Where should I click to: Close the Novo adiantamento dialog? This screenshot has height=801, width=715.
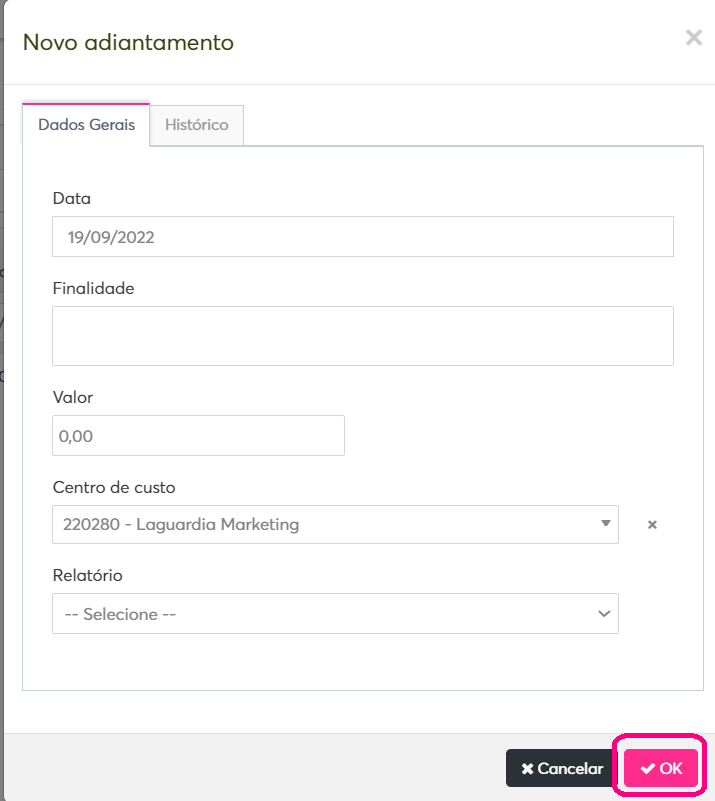[693, 38]
